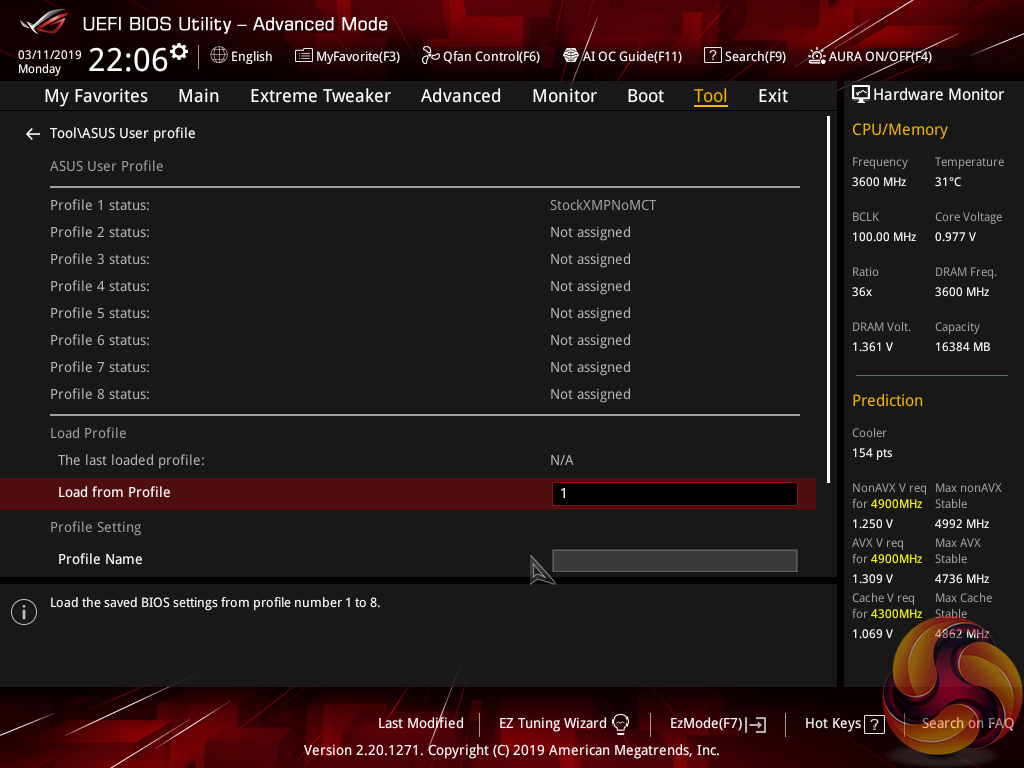Click the Tool\ASUS User profile breadcrumb

(x=123, y=133)
